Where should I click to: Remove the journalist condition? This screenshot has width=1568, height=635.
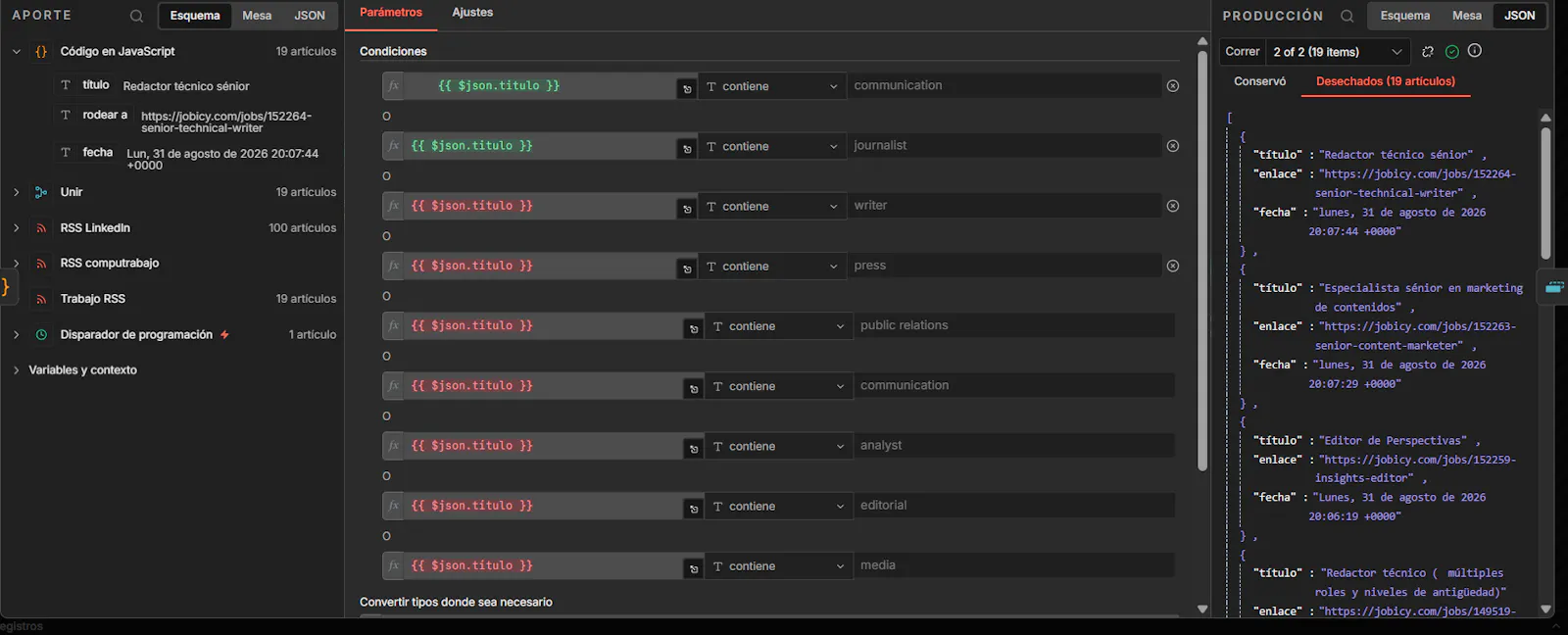pos(1172,146)
